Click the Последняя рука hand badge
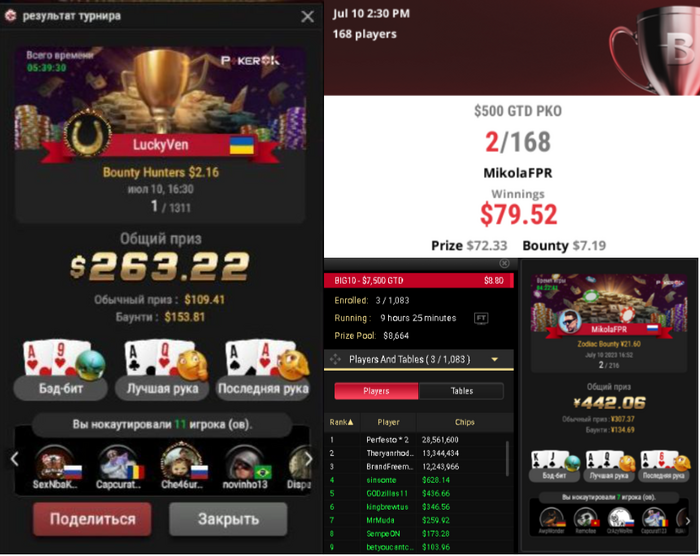The image size is (700, 556). click(x=263, y=388)
